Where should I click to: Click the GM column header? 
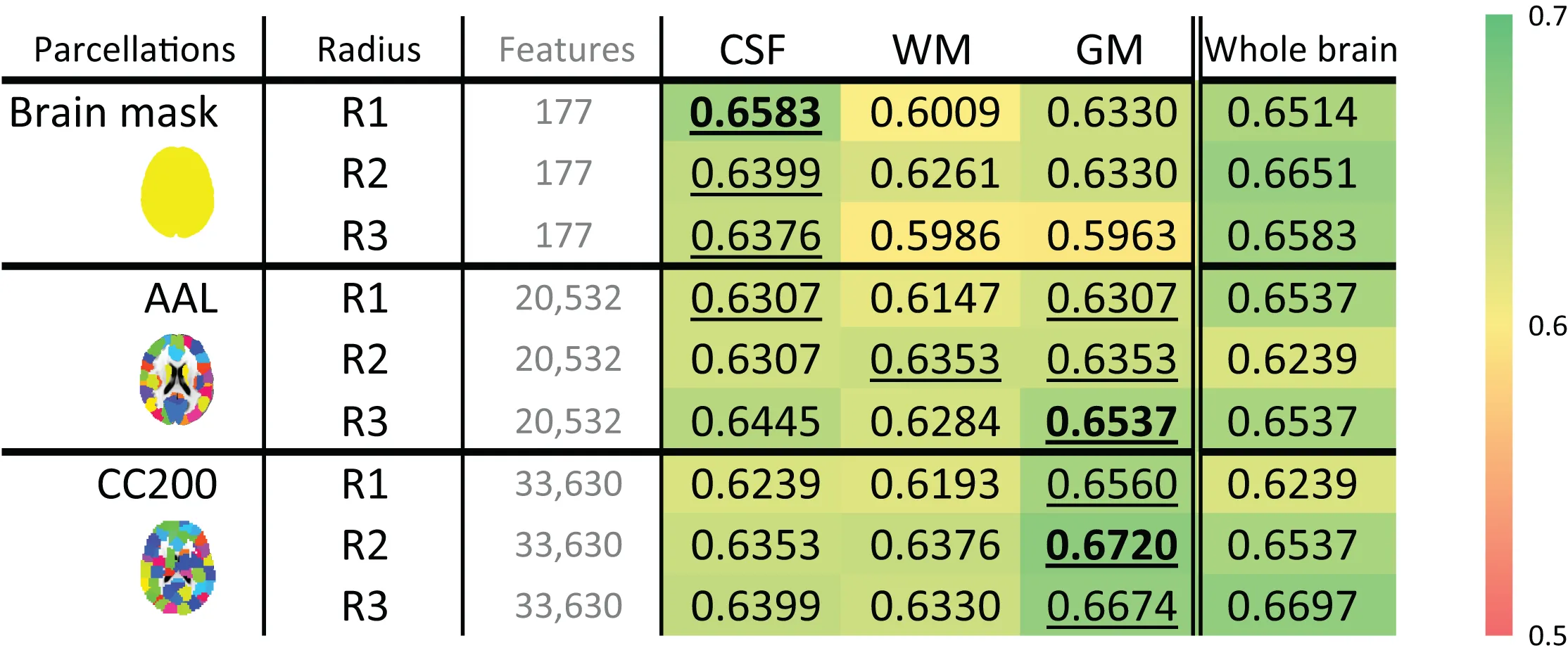click(1109, 50)
